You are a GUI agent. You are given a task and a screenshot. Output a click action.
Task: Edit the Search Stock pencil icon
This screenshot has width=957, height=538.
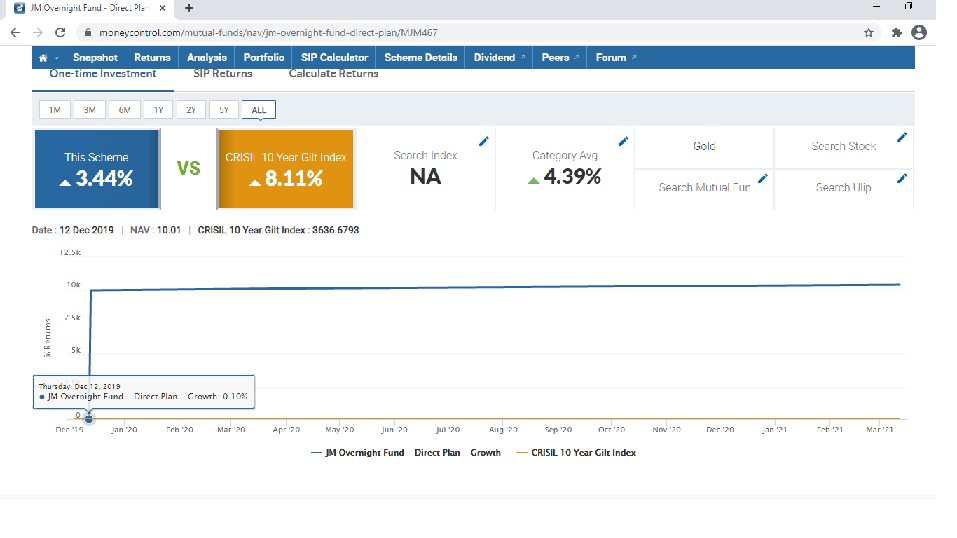[x=901, y=137]
